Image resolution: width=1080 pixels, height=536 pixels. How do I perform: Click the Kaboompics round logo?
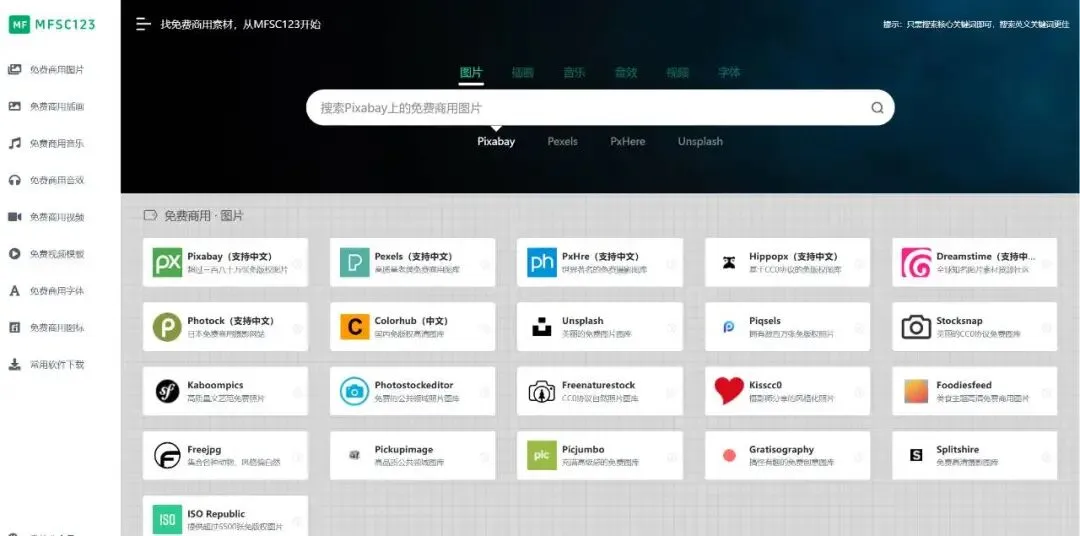click(x=167, y=391)
